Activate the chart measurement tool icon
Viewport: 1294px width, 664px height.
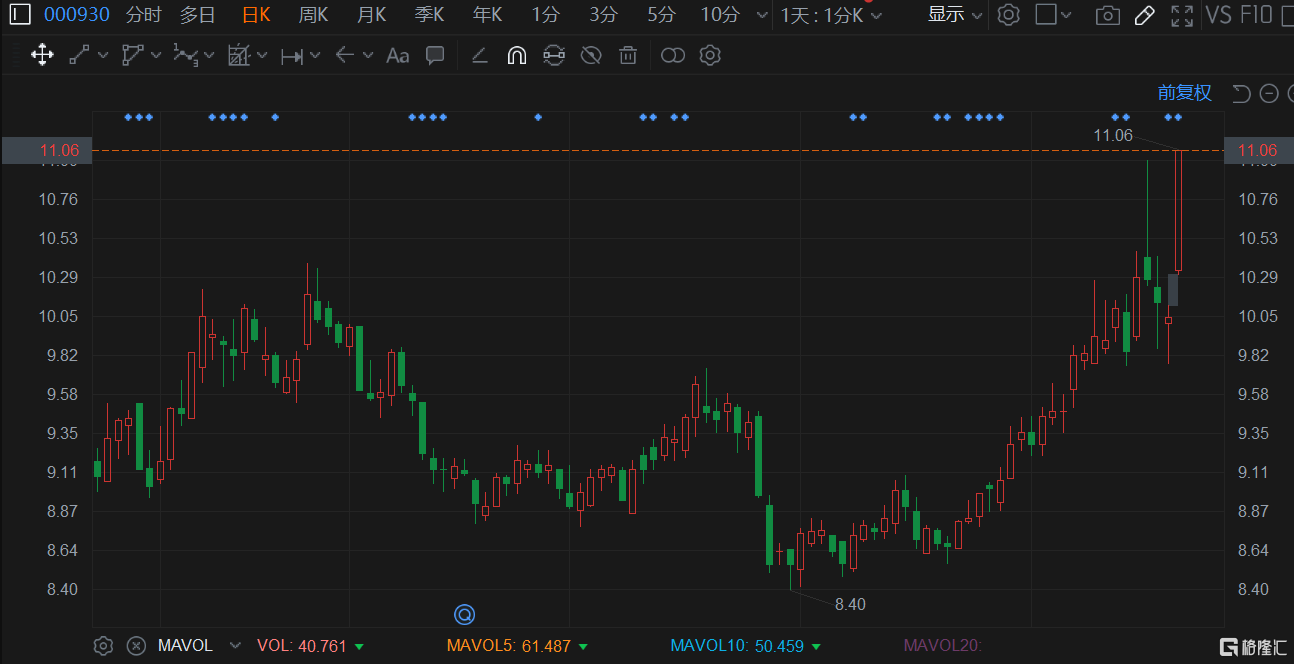[238, 55]
